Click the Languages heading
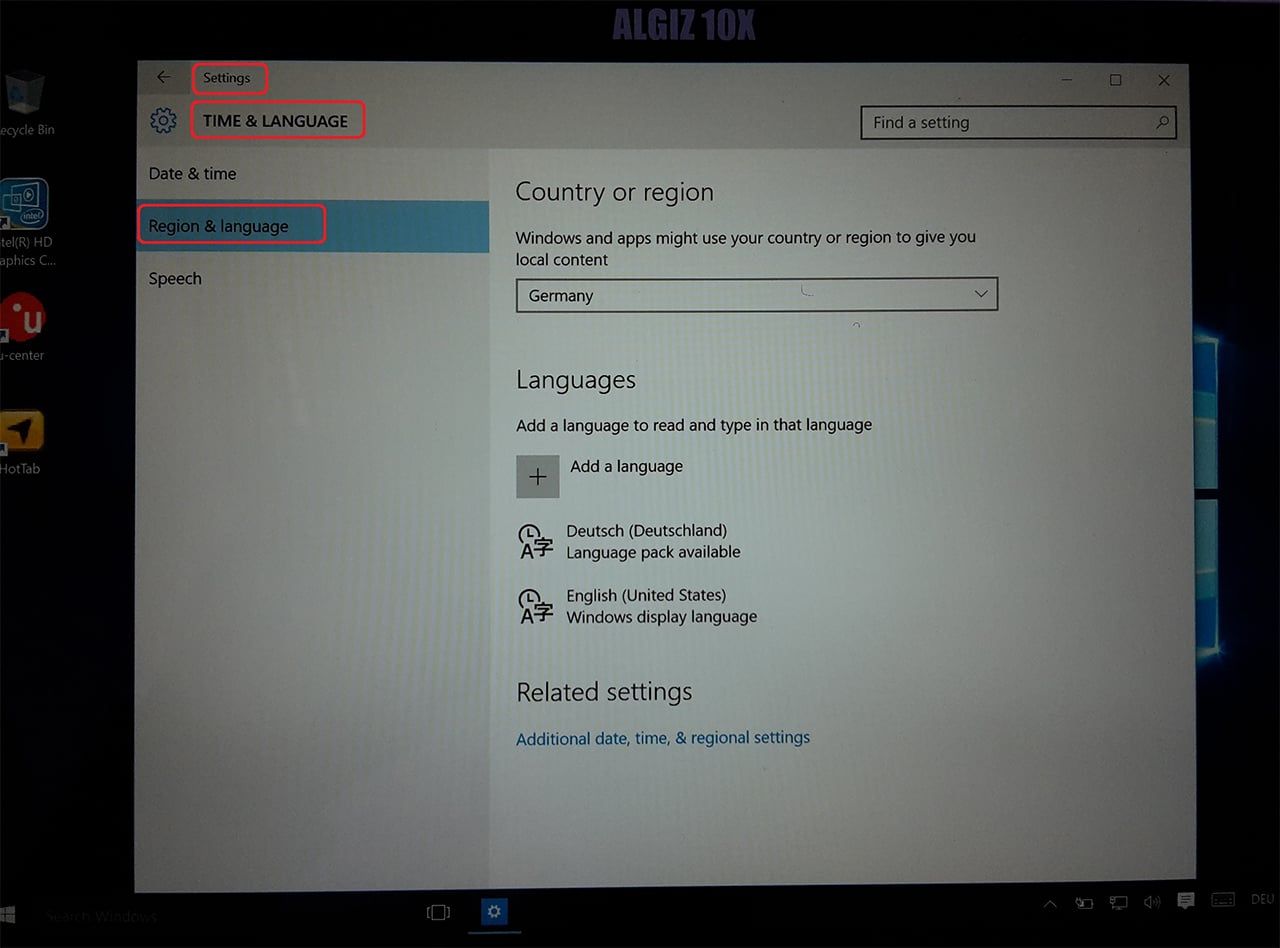The image size is (1280, 948). click(576, 380)
